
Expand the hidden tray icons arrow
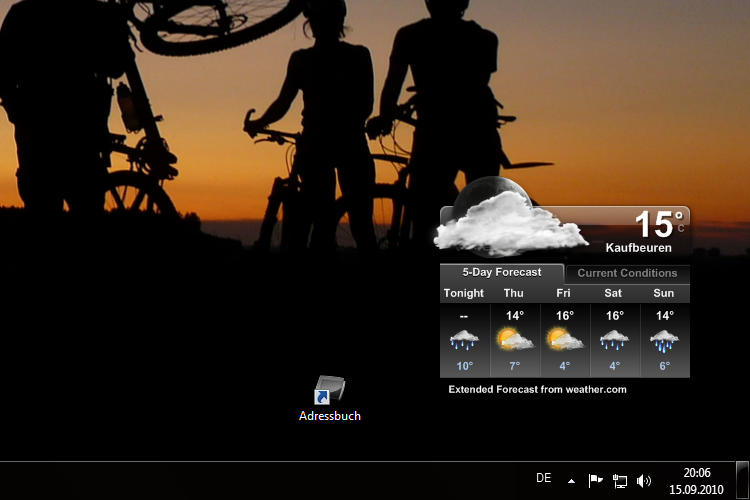pyautogui.click(x=571, y=480)
